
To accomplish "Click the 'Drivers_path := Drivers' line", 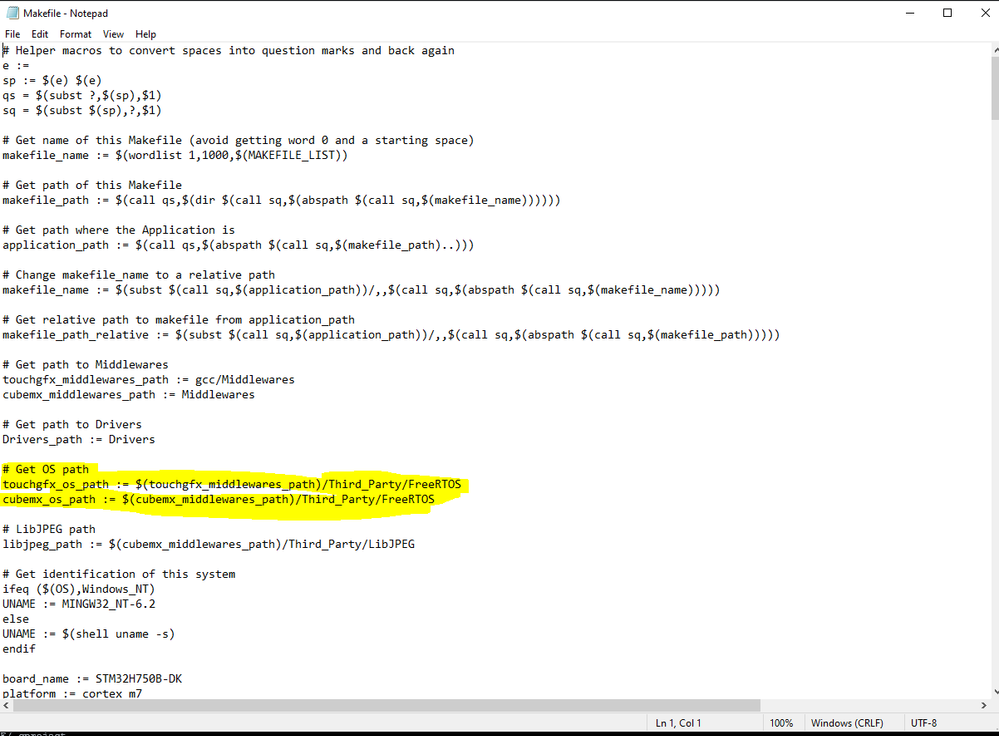I will [78, 440].
